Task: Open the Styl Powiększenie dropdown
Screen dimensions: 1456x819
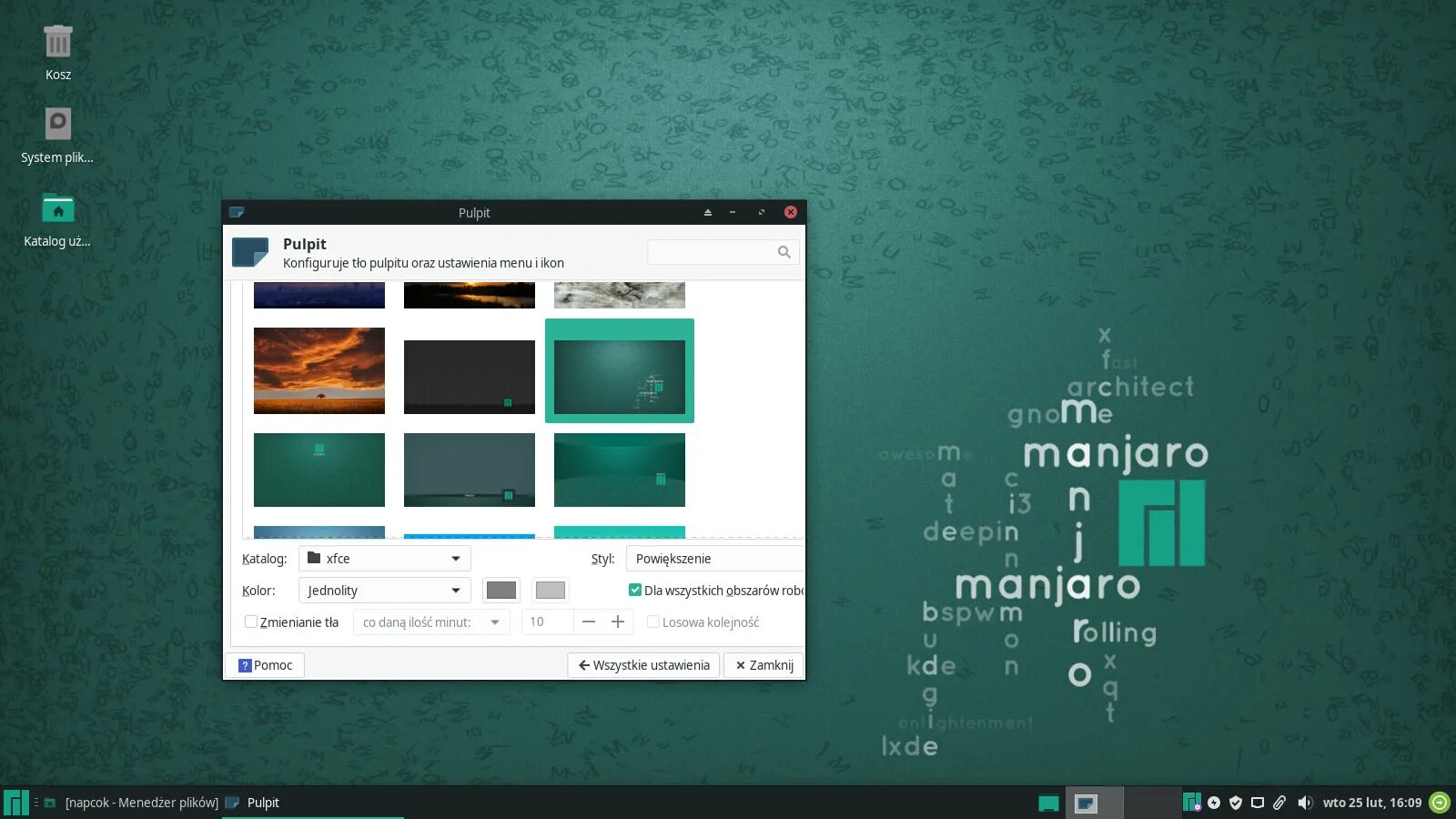Action: [x=714, y=558]
